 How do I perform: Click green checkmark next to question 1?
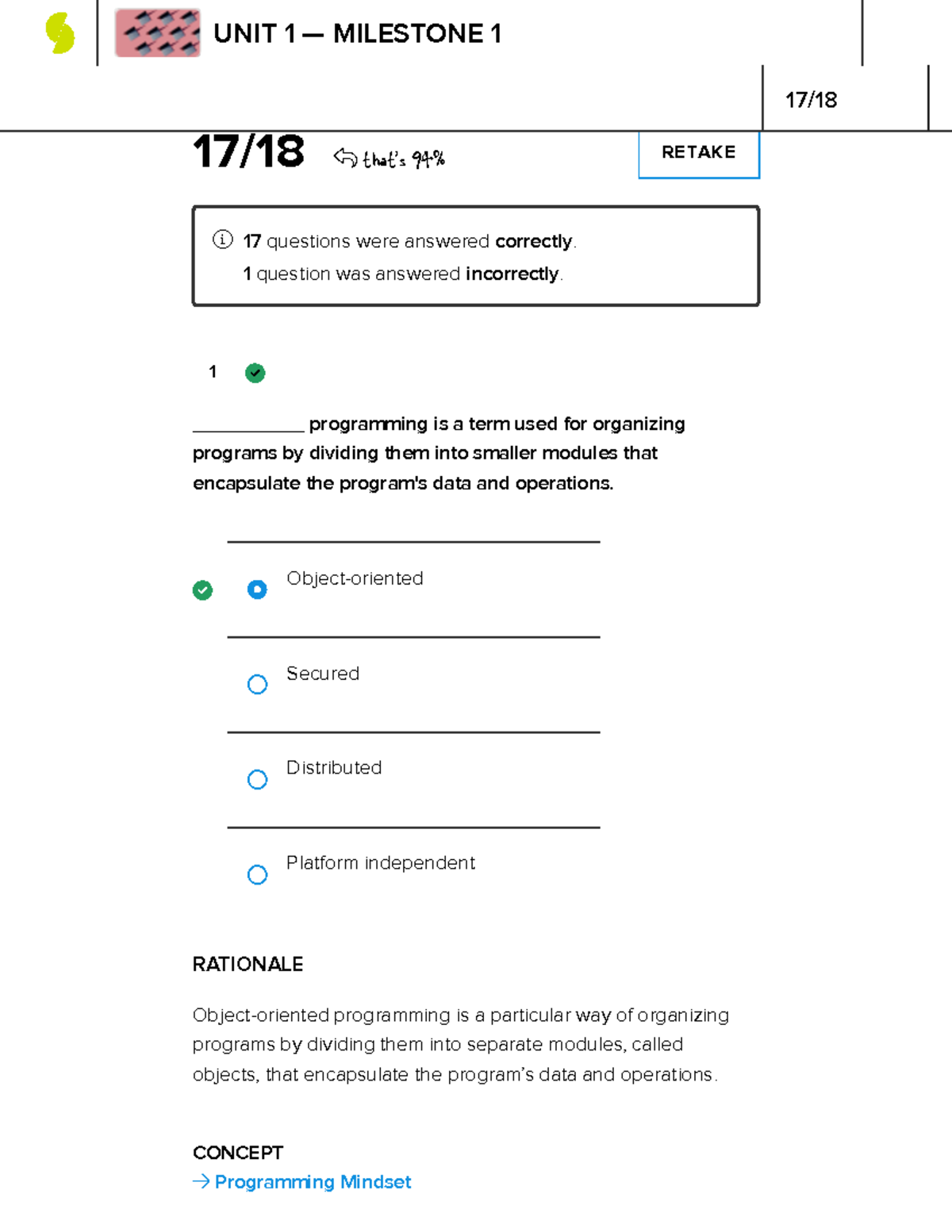[x=255, y=373]
